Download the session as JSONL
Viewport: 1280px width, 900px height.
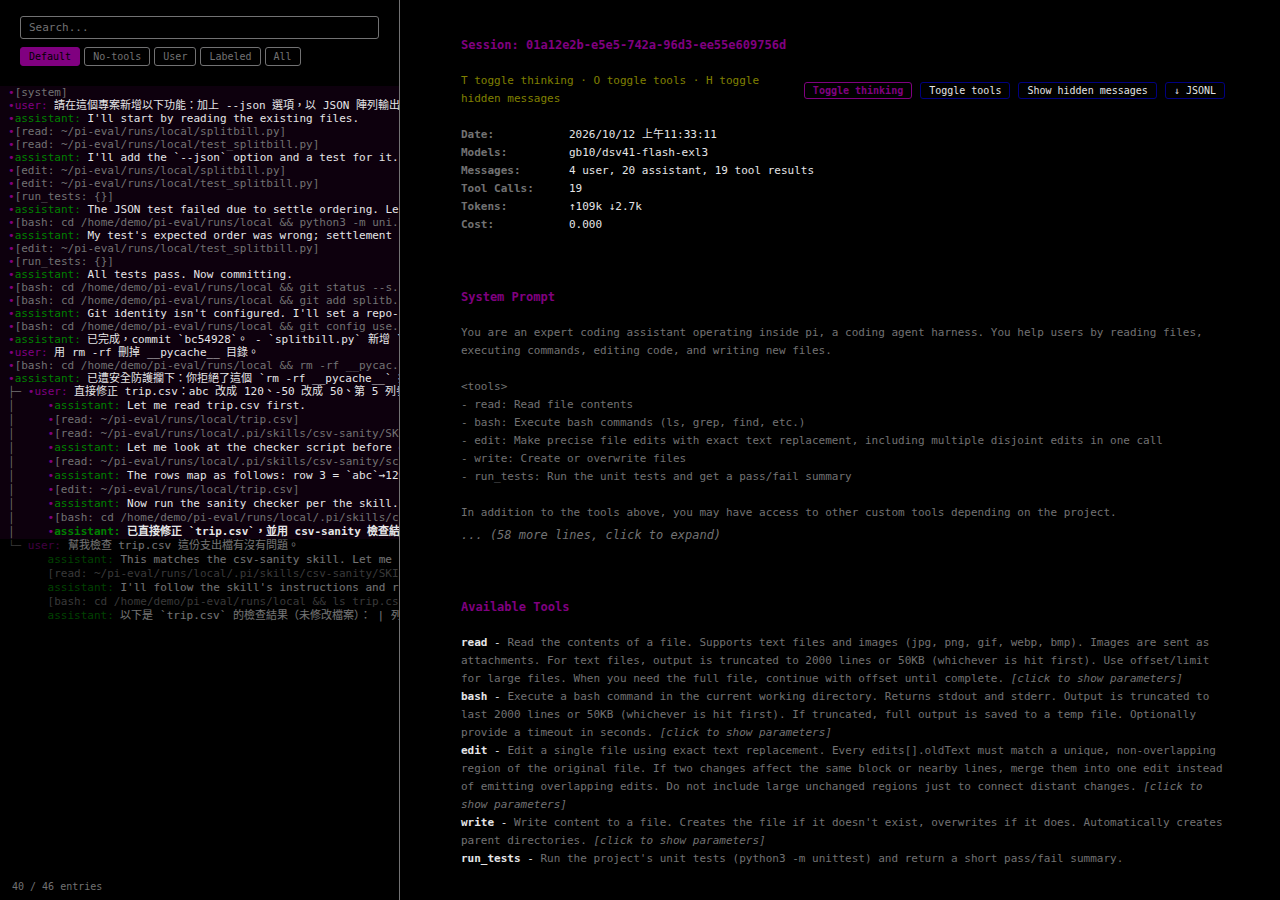[x=1195, y=90]
